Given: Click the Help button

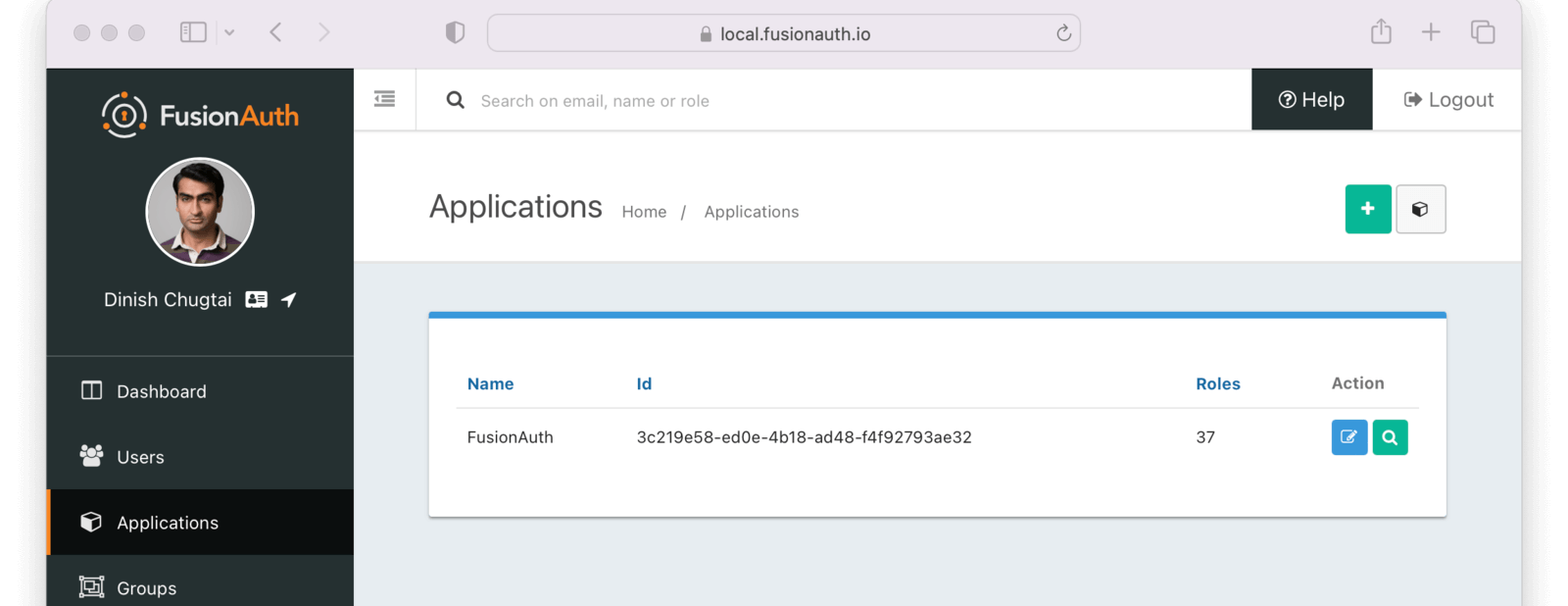Looking at the screenshot, I should [1311, 99].
